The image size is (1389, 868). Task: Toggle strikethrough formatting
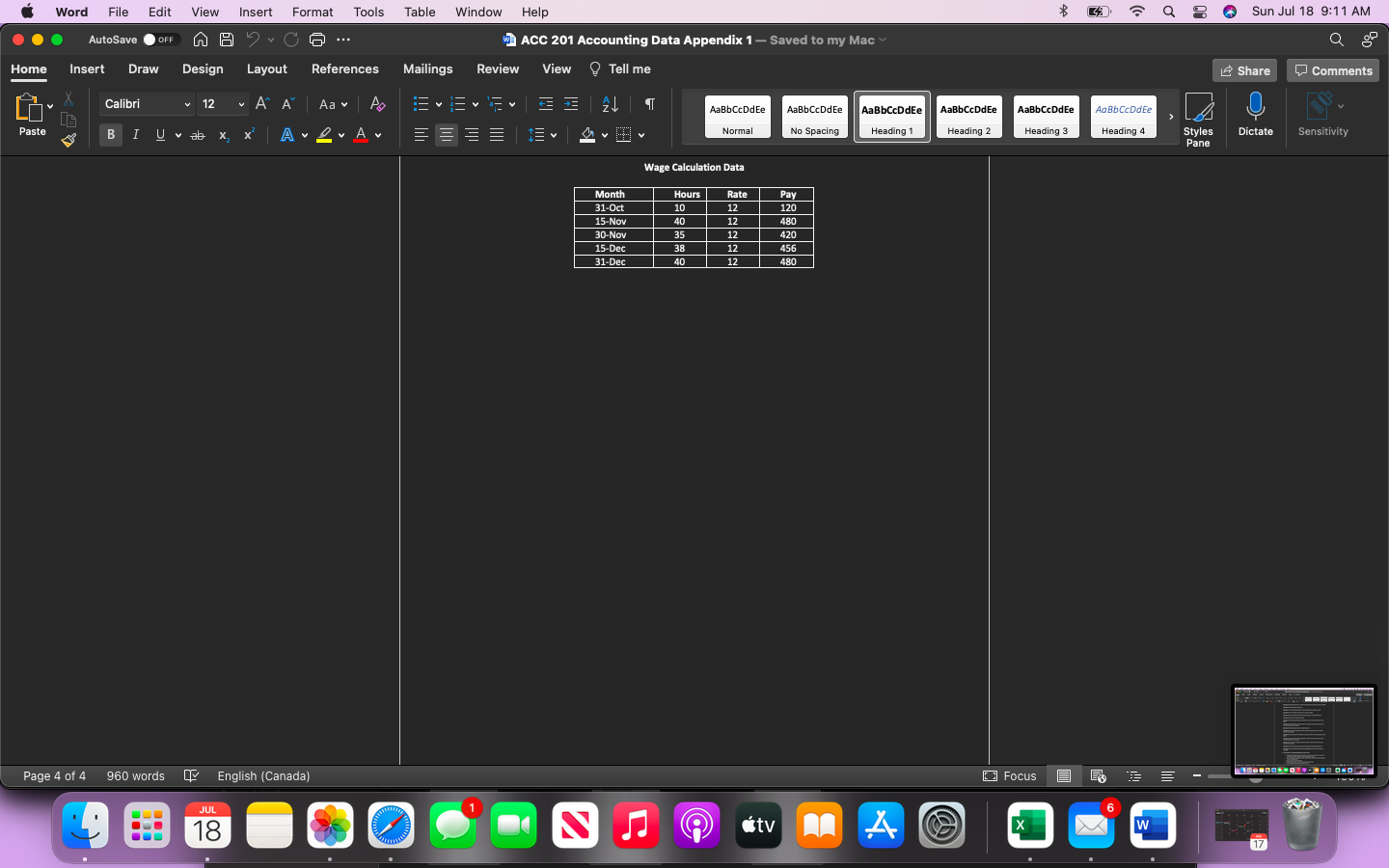pyautogui.click(x=197, y=135)
